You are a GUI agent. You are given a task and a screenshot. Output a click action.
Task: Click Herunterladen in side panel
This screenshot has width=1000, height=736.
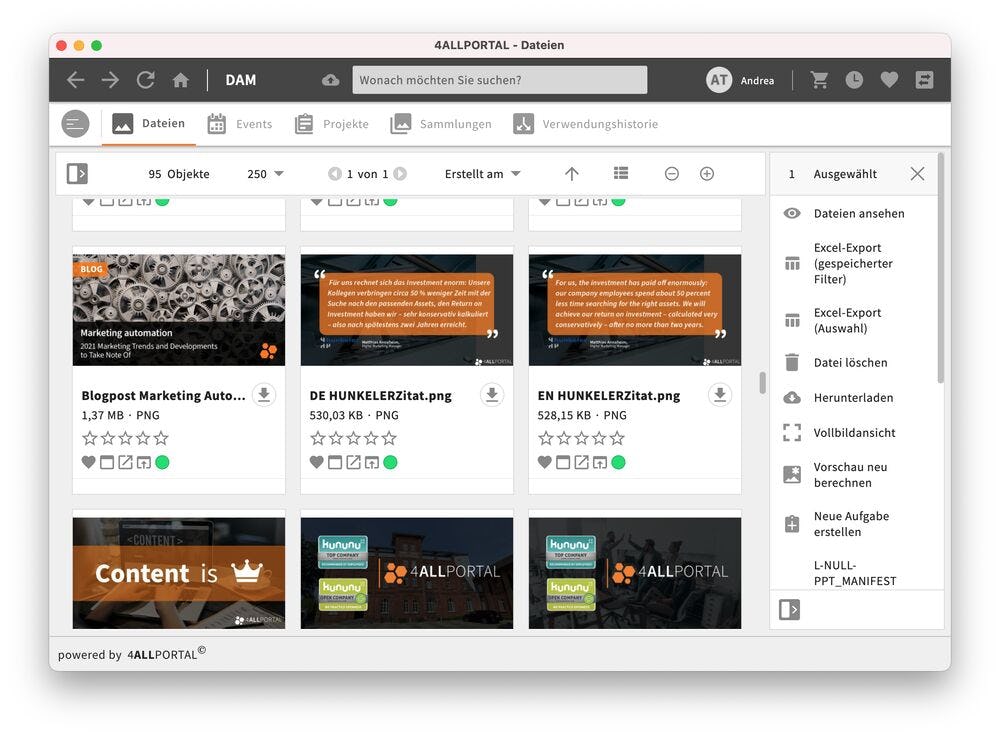pos(853,397)
